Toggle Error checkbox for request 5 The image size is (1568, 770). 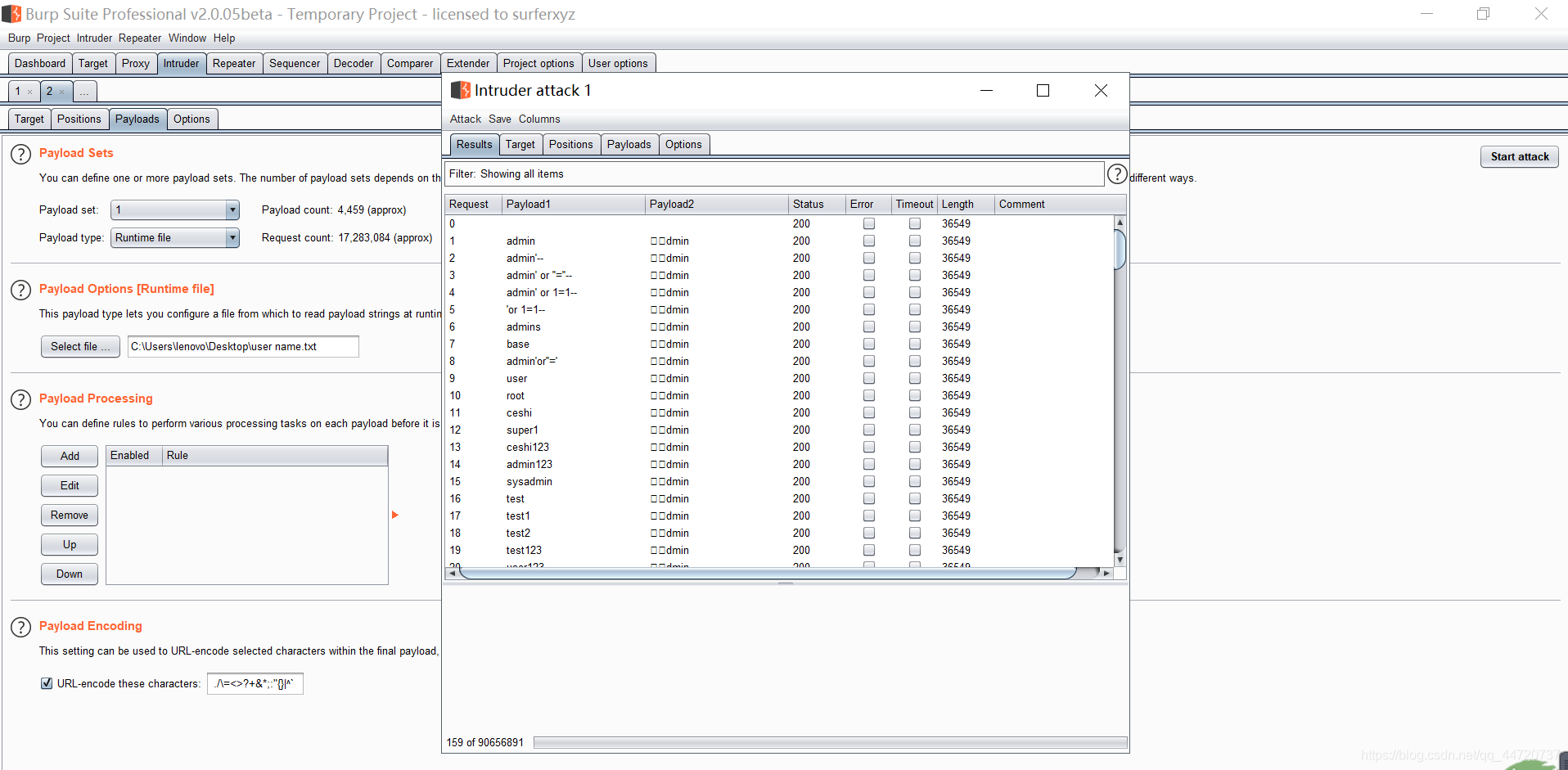click(869, 309)
